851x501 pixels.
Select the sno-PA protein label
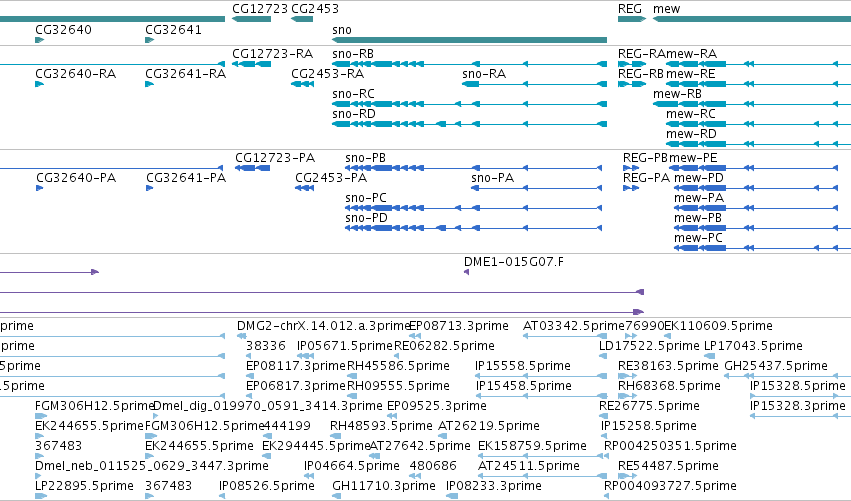click(x=492, y=178)
